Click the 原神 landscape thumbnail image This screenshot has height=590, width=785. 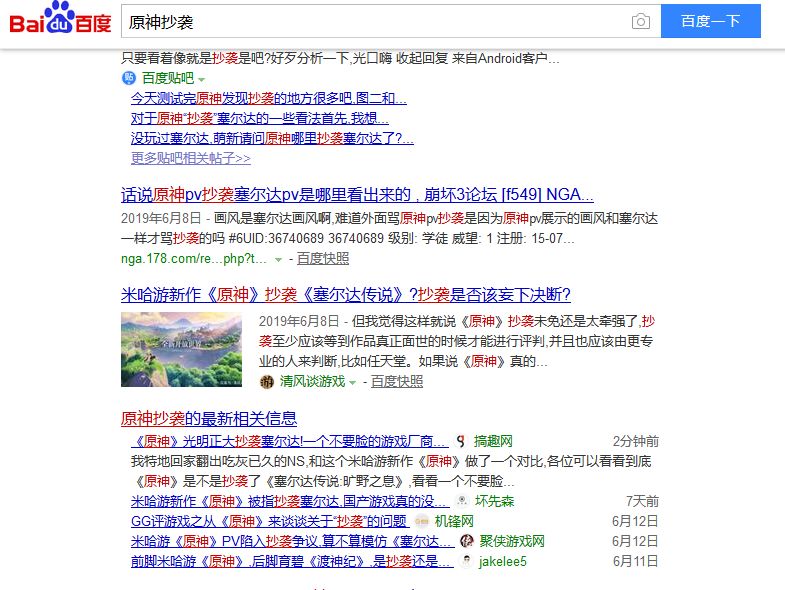tap(181, 349)
